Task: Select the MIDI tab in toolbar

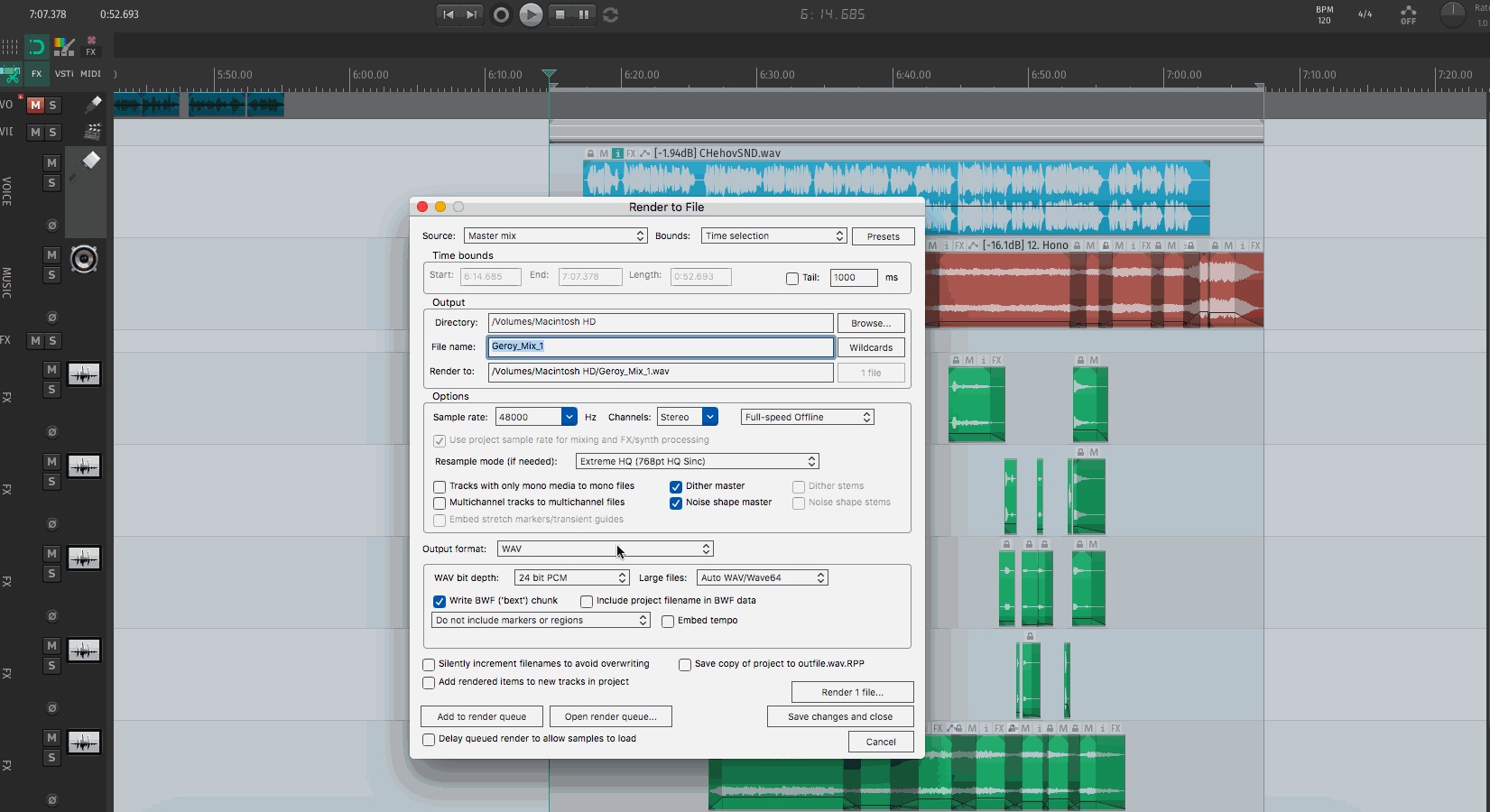Action: click(x=90, y=74)
